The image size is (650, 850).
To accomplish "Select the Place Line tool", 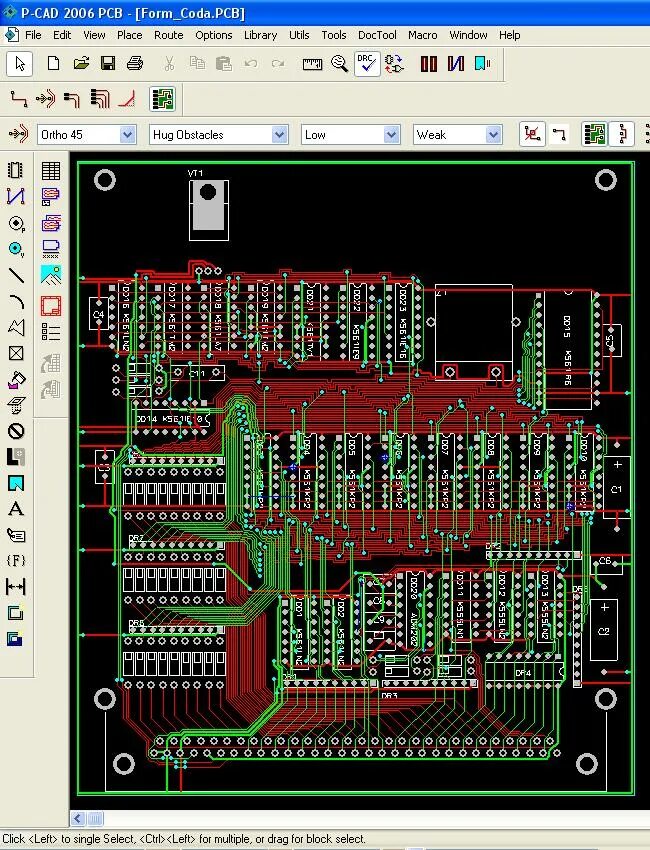I will 16,275.
